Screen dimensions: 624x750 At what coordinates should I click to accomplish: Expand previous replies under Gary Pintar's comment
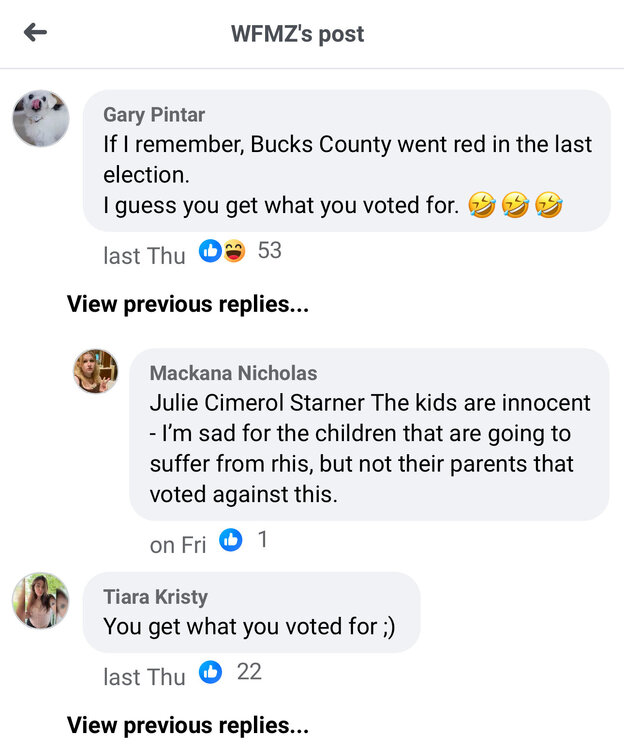pyautogui.click(x=187, y=304)
